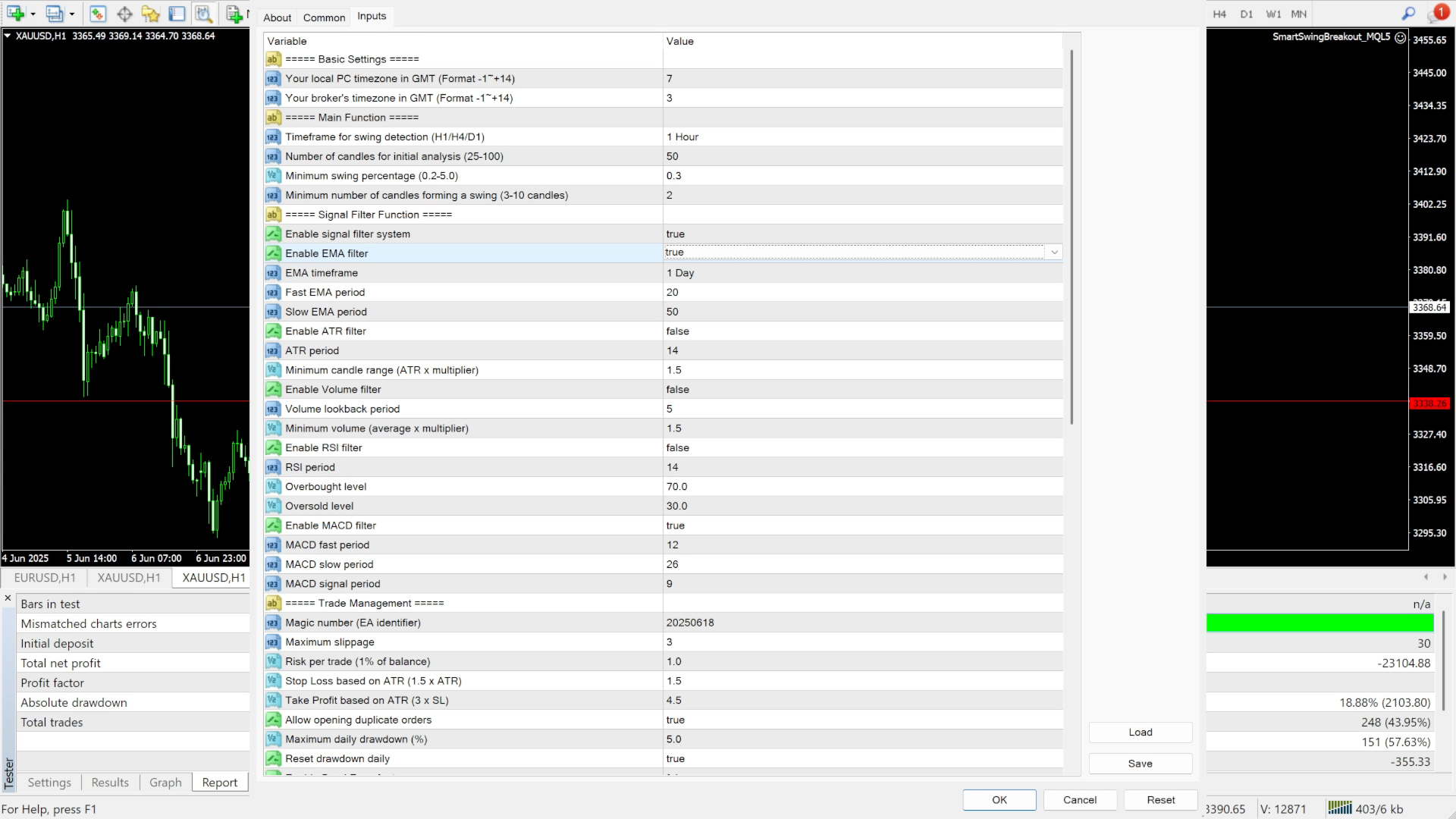Open the Navigator folder-star icon
The height and width of the screenshot is (819, 1456).
150,14
